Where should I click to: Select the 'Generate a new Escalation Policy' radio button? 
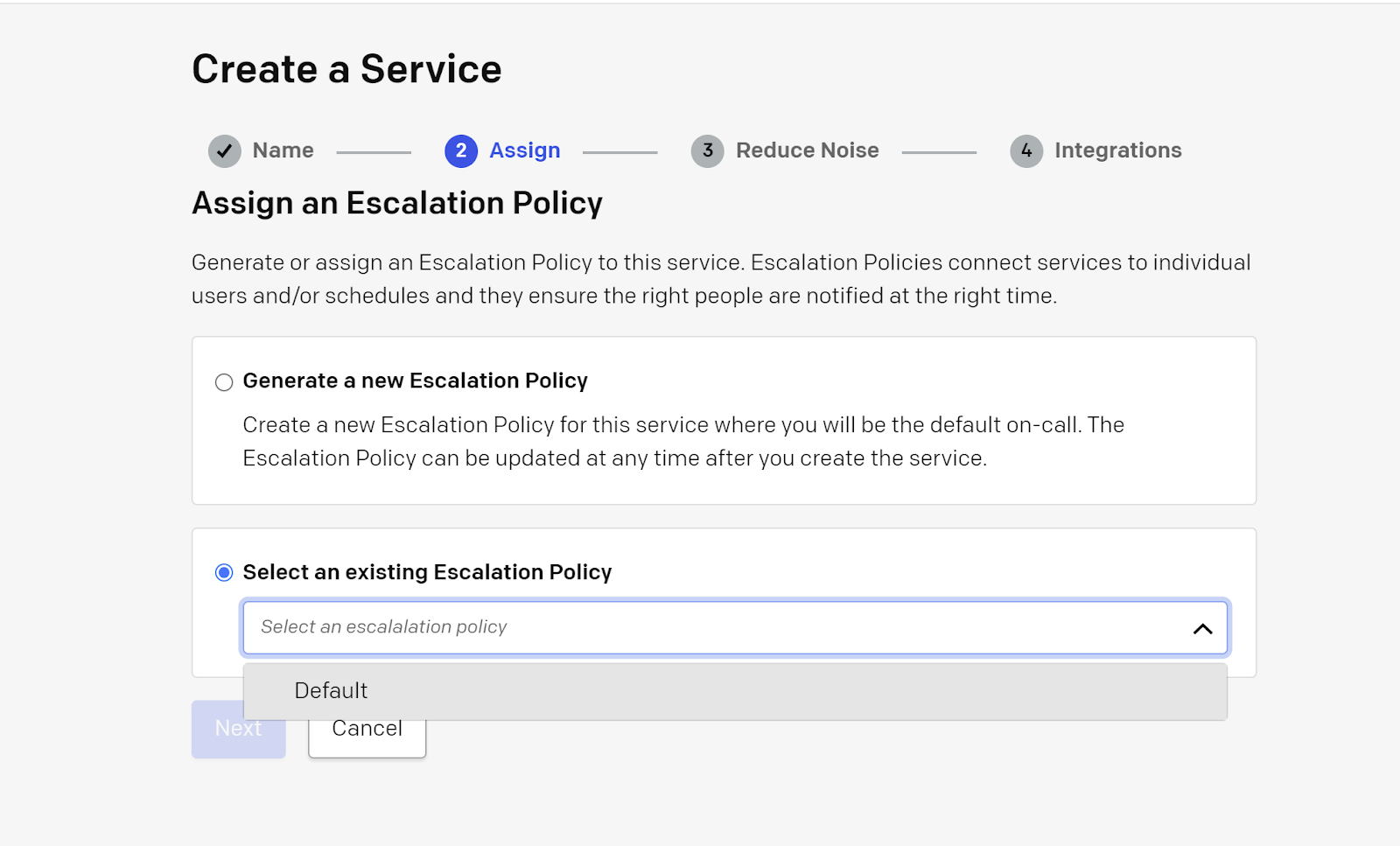click(223, 381)
